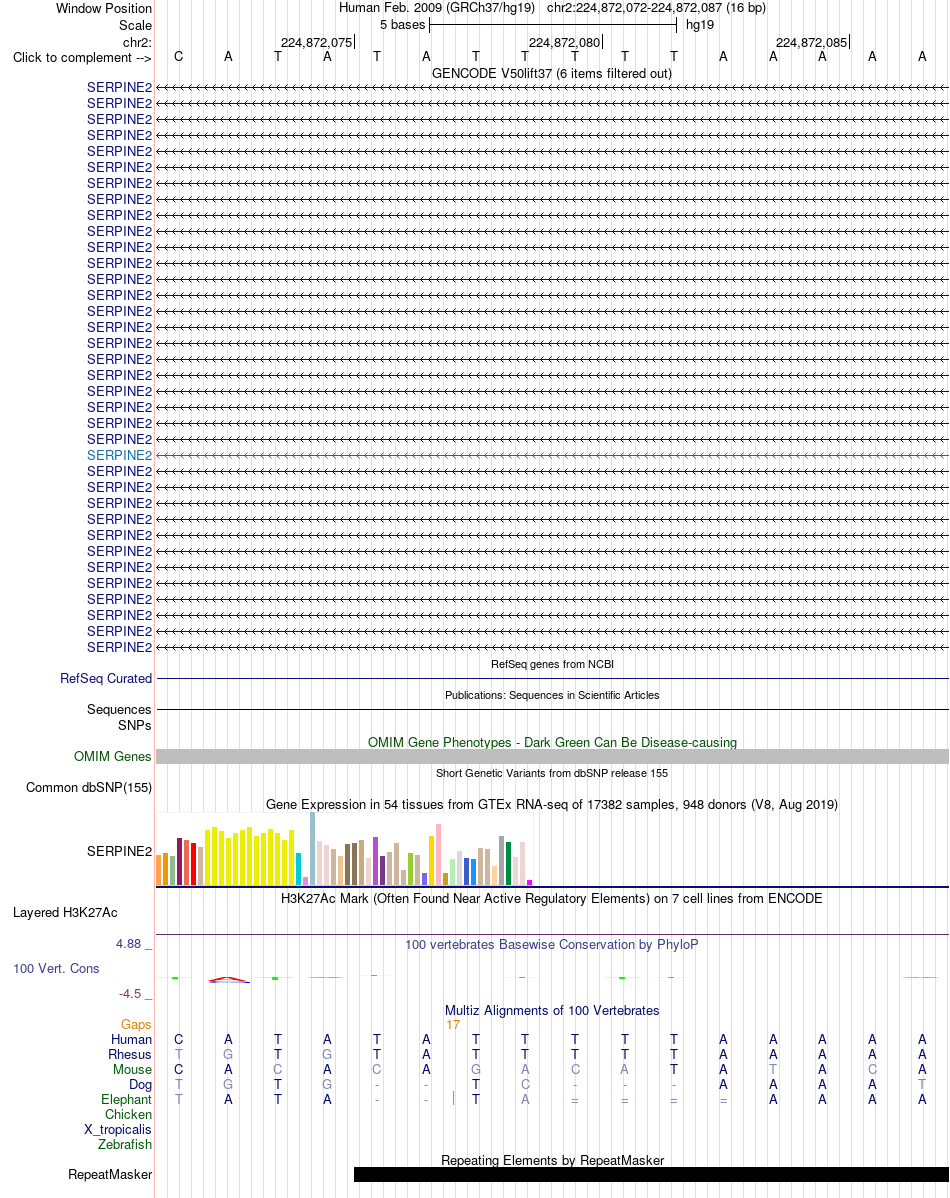The height and width of the screenshot is (1198, 950).
Task: Click the 'Click to complement -->' label
Action: point(82,57)
